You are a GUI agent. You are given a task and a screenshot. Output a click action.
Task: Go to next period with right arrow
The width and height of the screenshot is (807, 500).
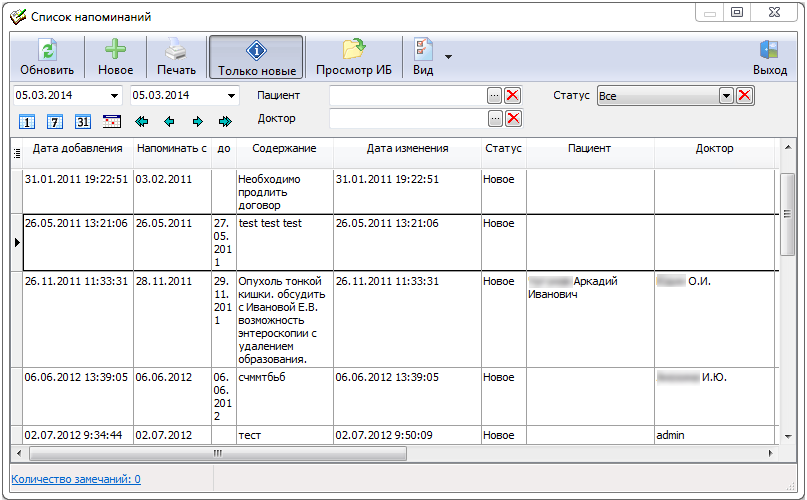[x=197, y=122]
